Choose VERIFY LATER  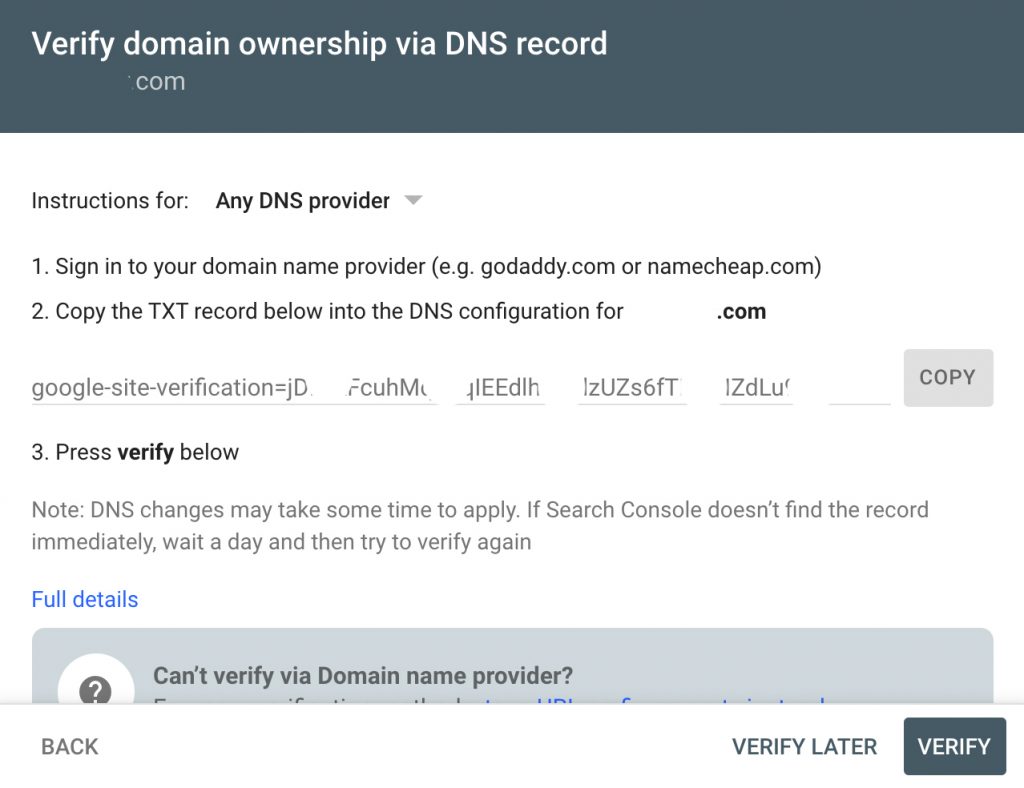coord(804,747)
